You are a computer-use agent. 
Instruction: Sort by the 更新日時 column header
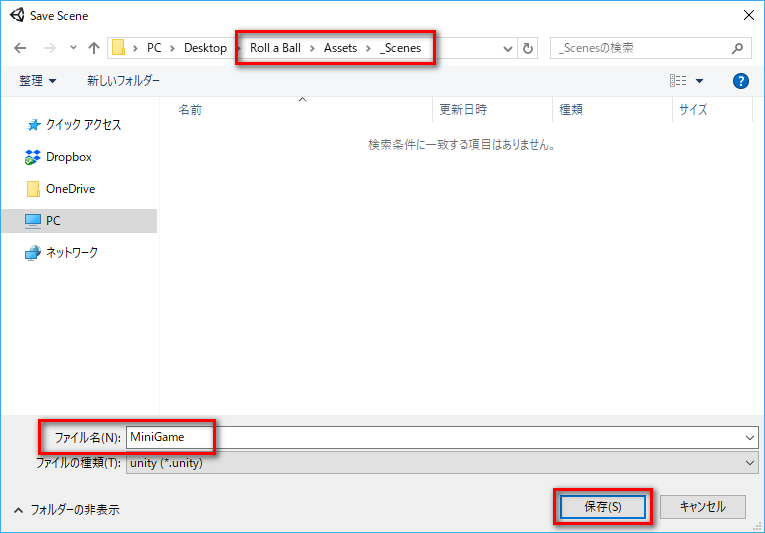[492, 110]
